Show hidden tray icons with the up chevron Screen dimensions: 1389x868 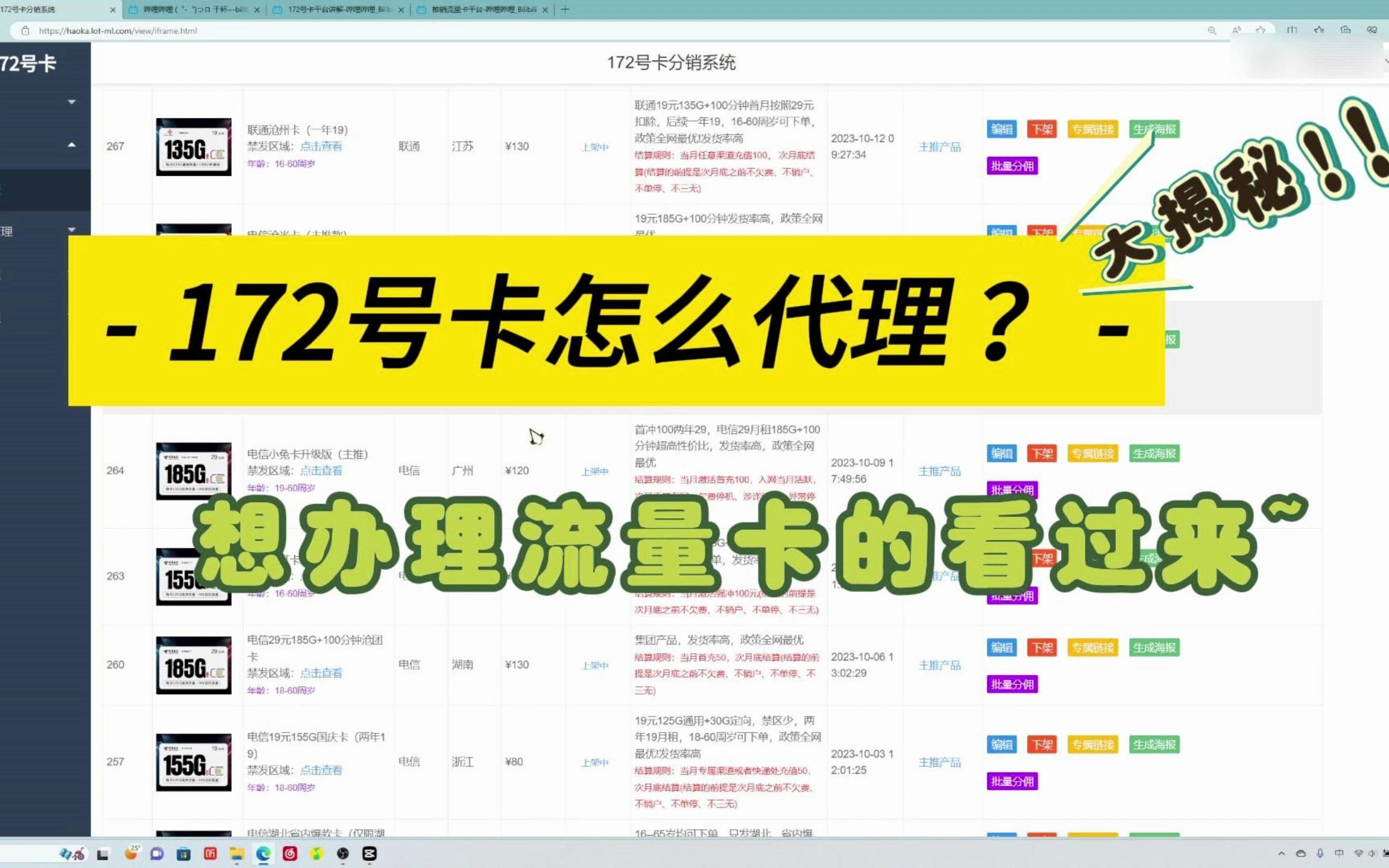1281,854
